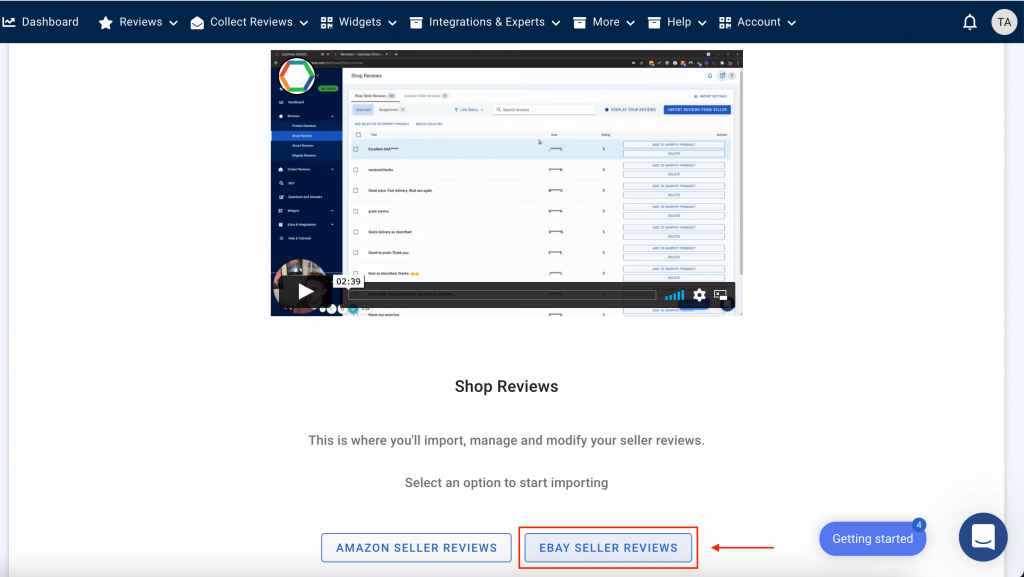Click the Account grid icon
The height and width of the screenshot is (577, 1024).
point(725,23)
